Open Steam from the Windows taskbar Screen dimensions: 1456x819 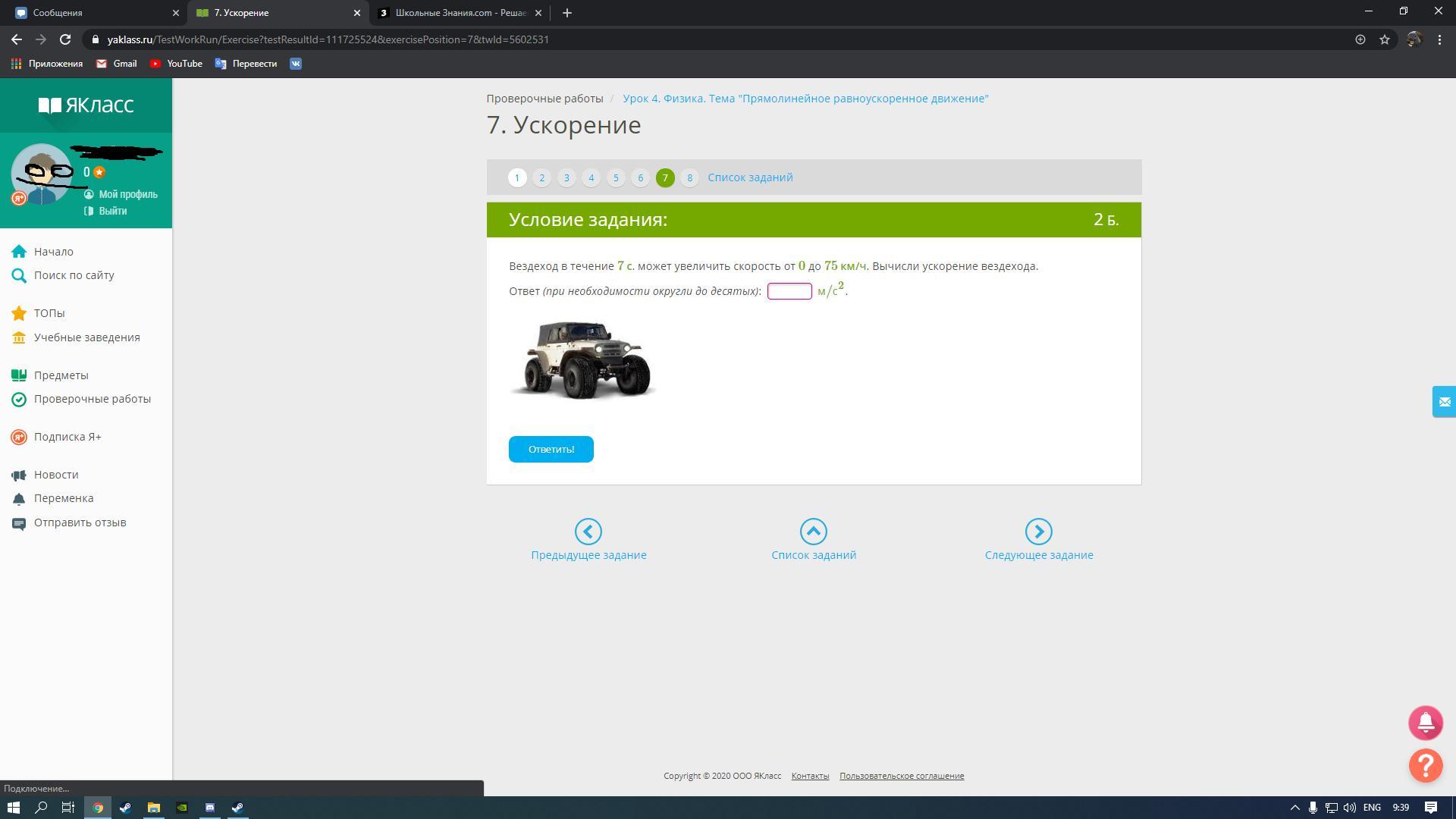coord(125,808)
